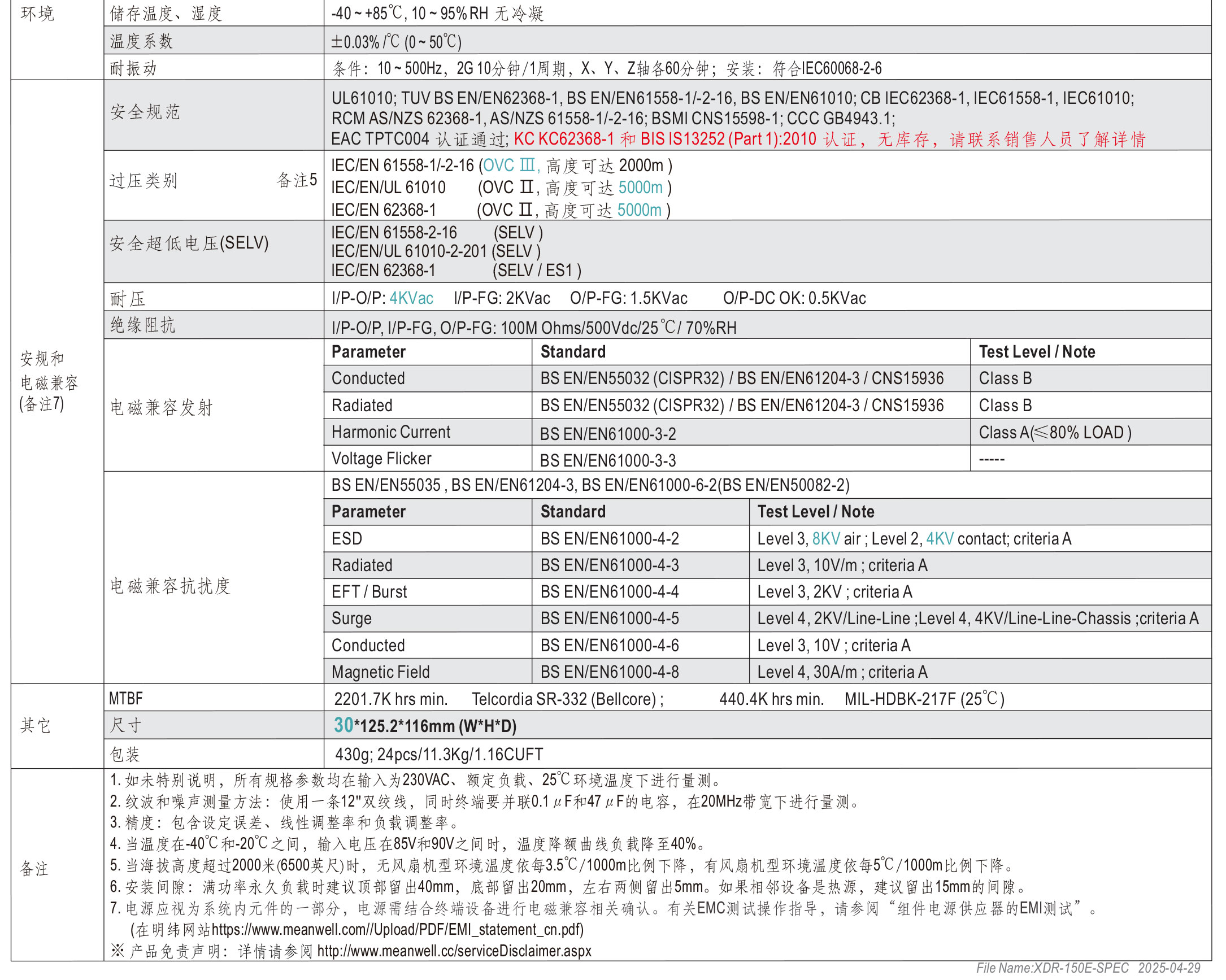1226x980 pixels.
Task: Select '4KVac' withstand voltage value
Action: click(411, 298)
